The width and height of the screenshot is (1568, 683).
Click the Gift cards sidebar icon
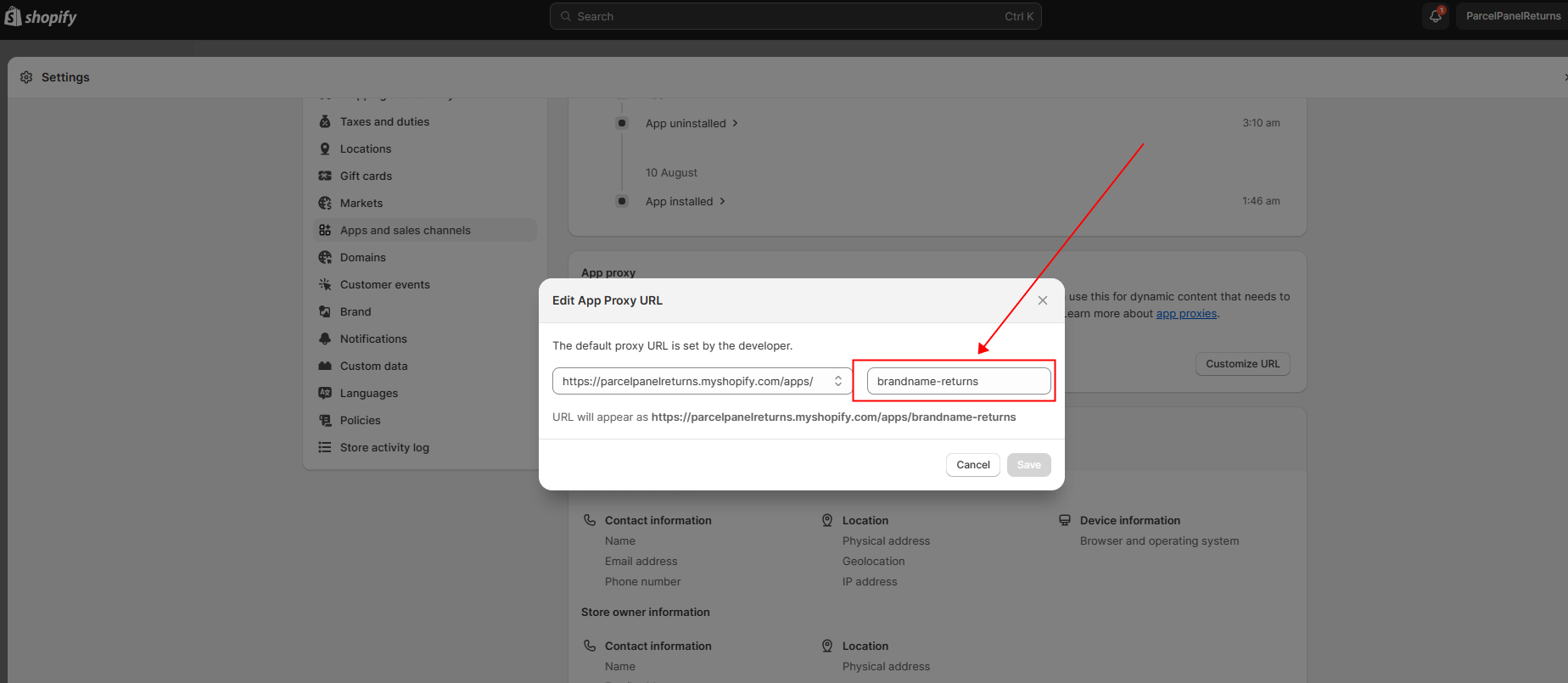point(325,176)
